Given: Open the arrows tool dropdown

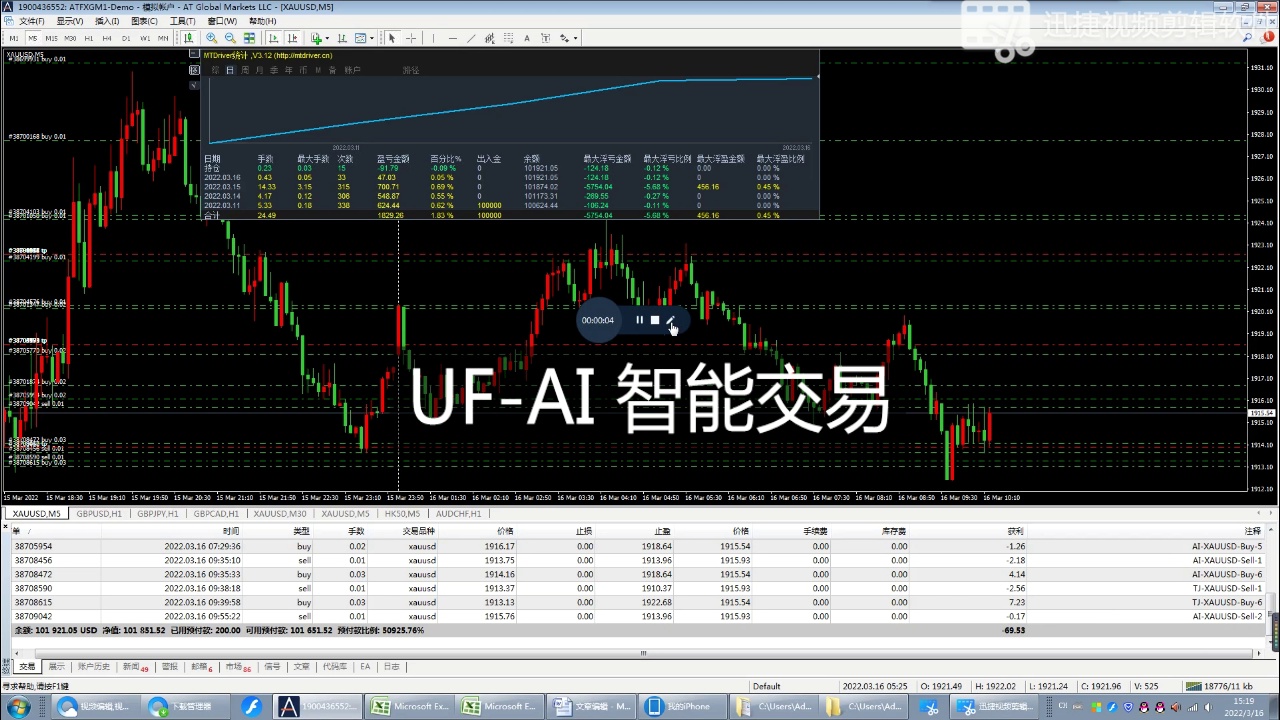Looking at the screenshot, I should click(576, 38).
